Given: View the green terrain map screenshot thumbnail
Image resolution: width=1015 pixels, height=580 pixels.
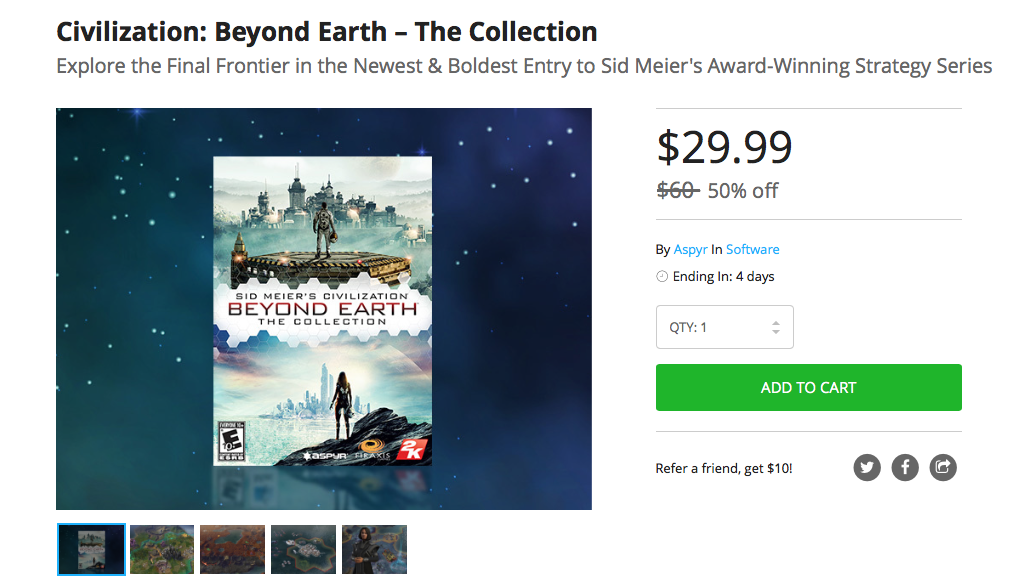Looking at the screenshot, I should (162, 549).
